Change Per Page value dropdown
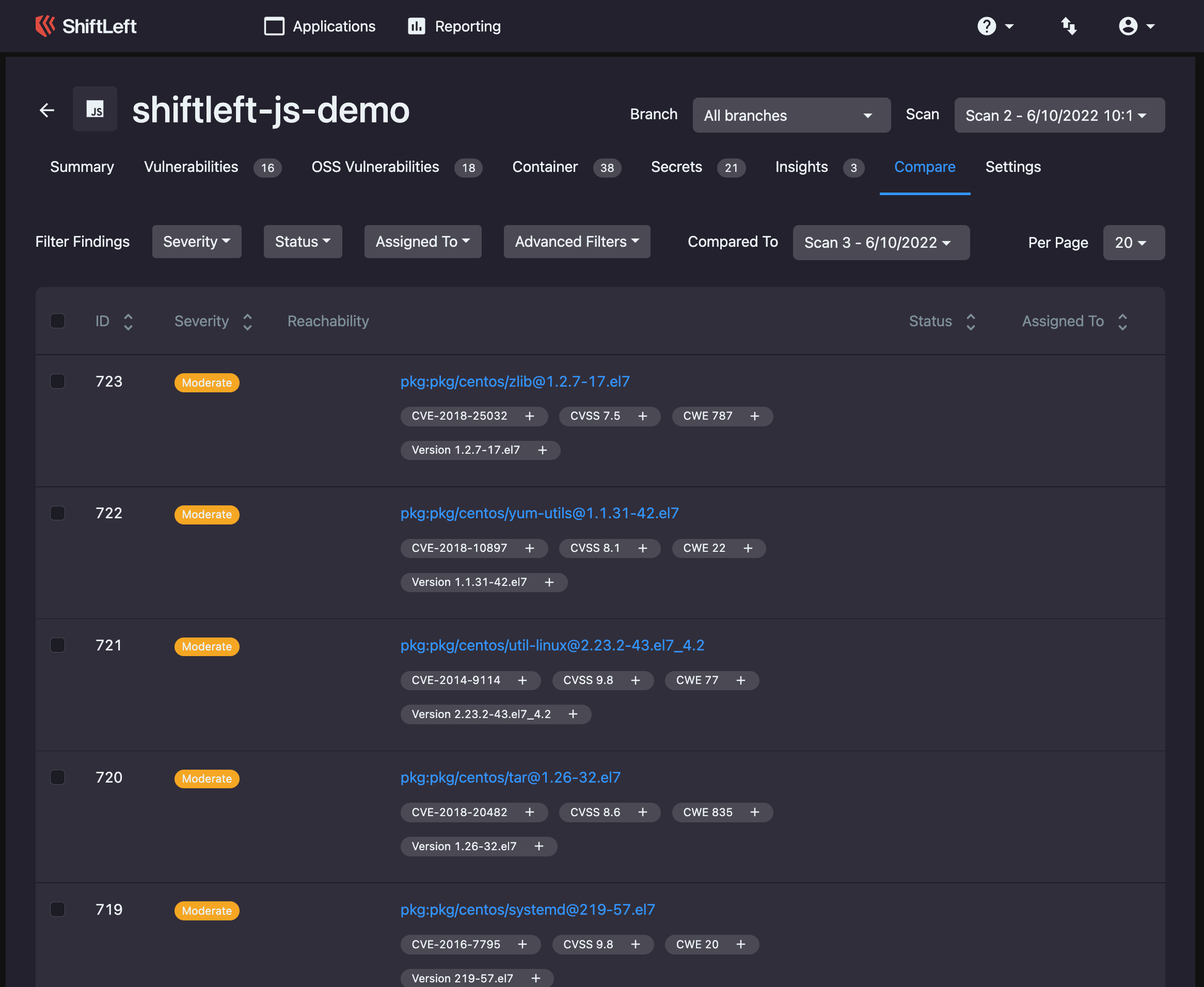The height and width of the screenshot is (987, 1204). coord(1133,243)
